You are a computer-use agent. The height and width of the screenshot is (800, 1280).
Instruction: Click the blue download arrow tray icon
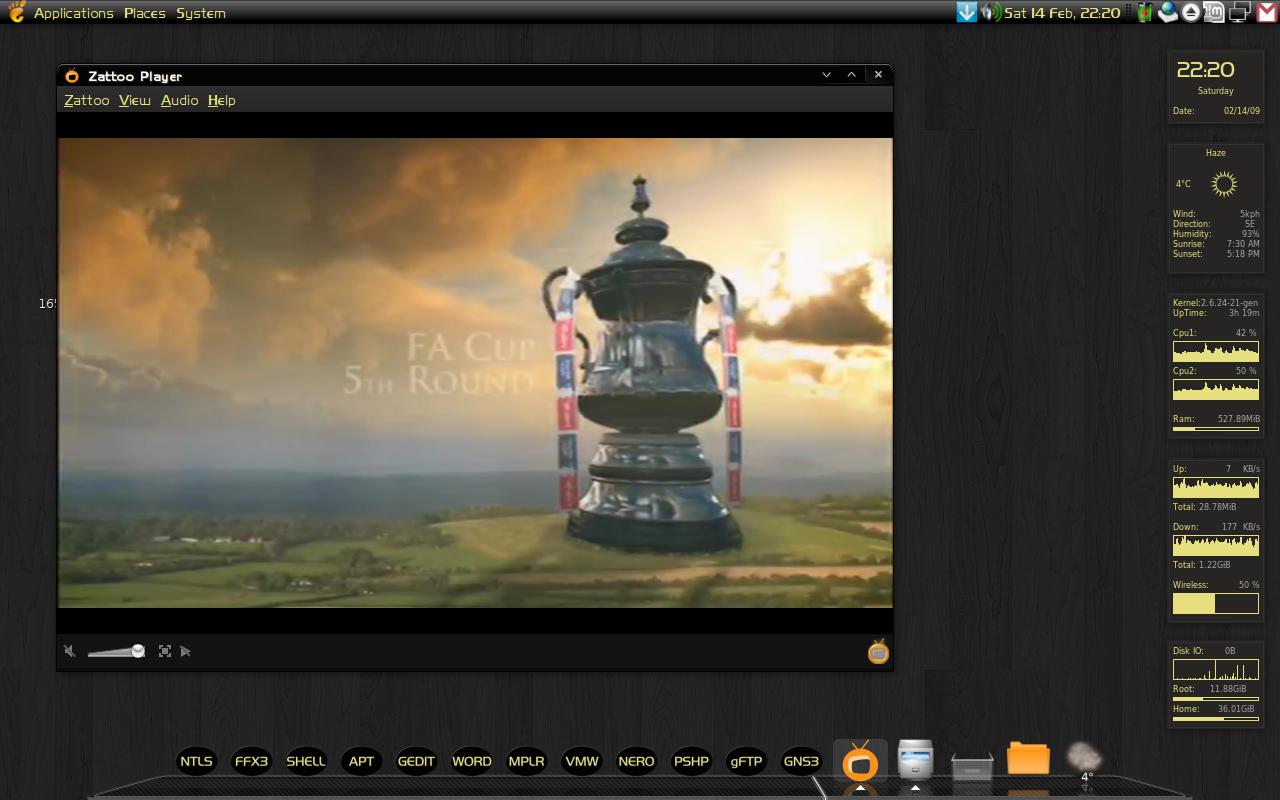(966, 12)
